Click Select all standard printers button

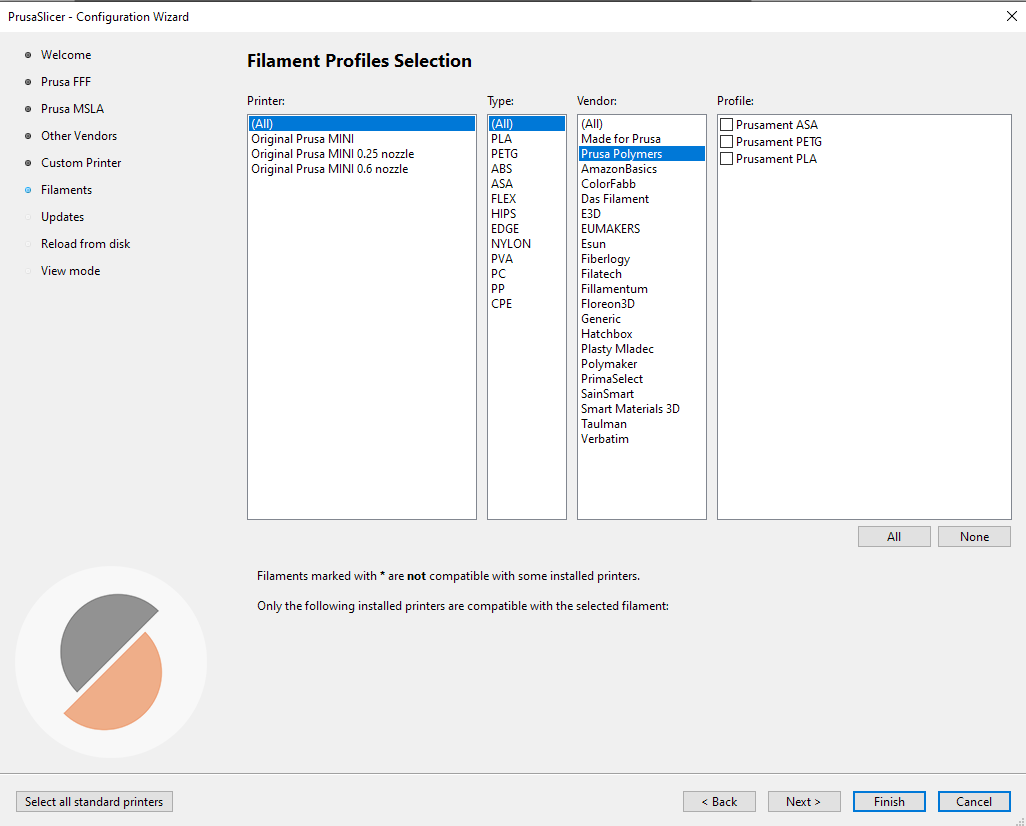(x=94, y=802)
